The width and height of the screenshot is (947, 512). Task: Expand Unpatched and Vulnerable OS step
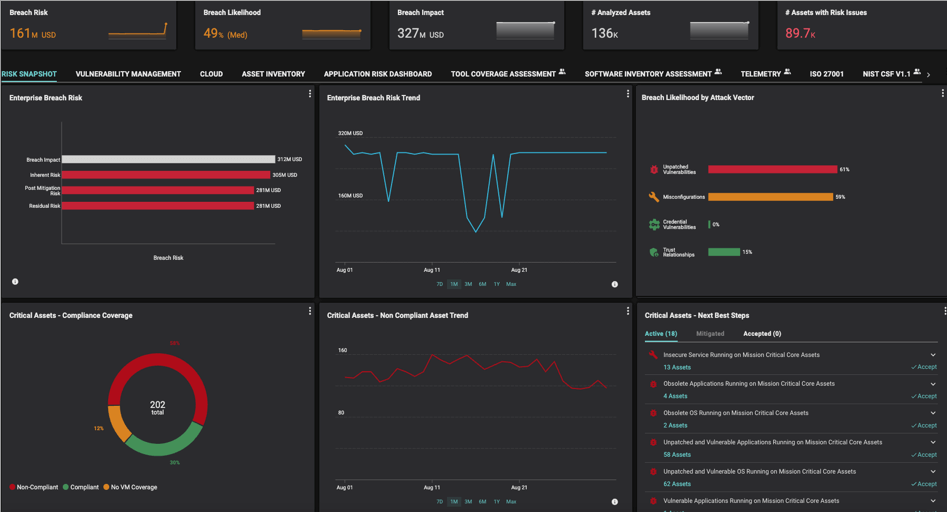[933, 472]
